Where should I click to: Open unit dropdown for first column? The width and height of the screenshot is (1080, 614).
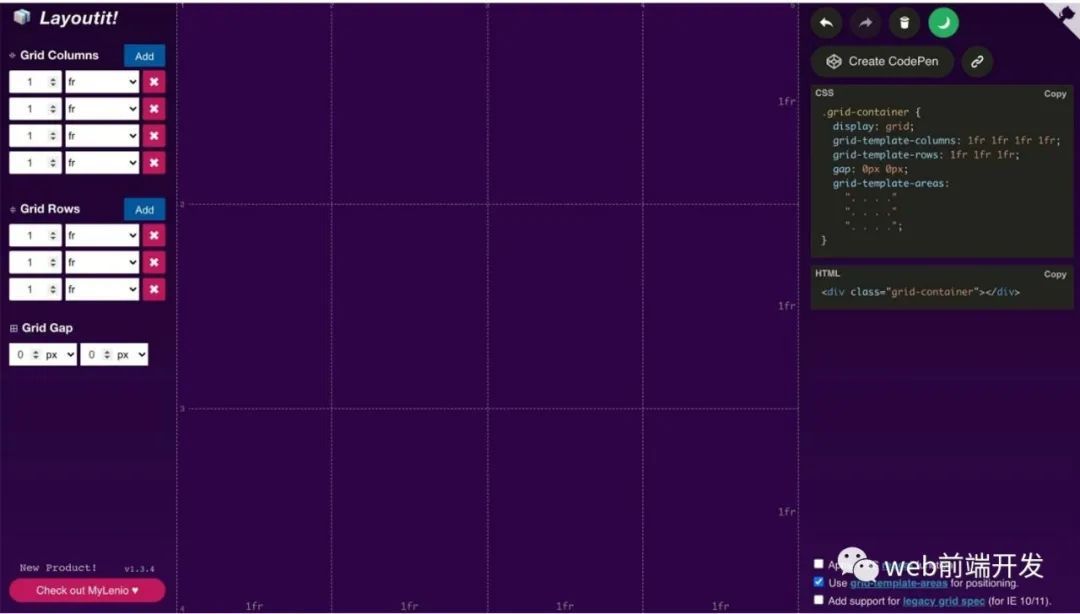point(102,82)
